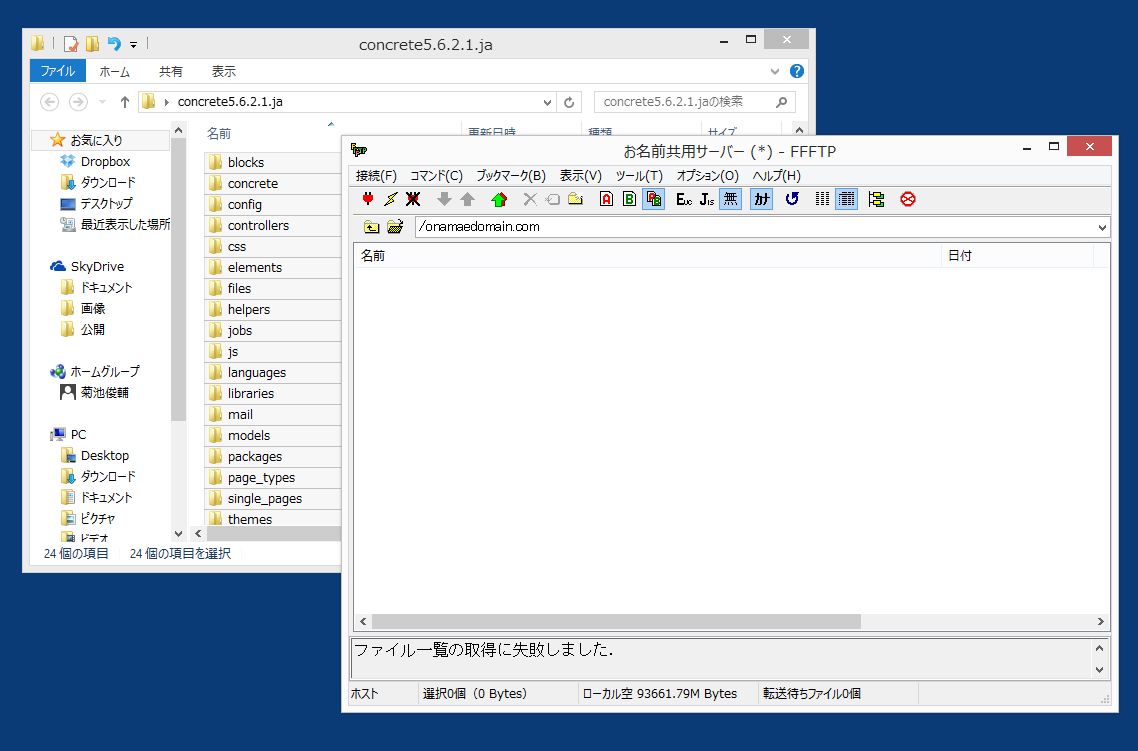
Task: Open the ホーム ribbon tab
Action: 115,71
